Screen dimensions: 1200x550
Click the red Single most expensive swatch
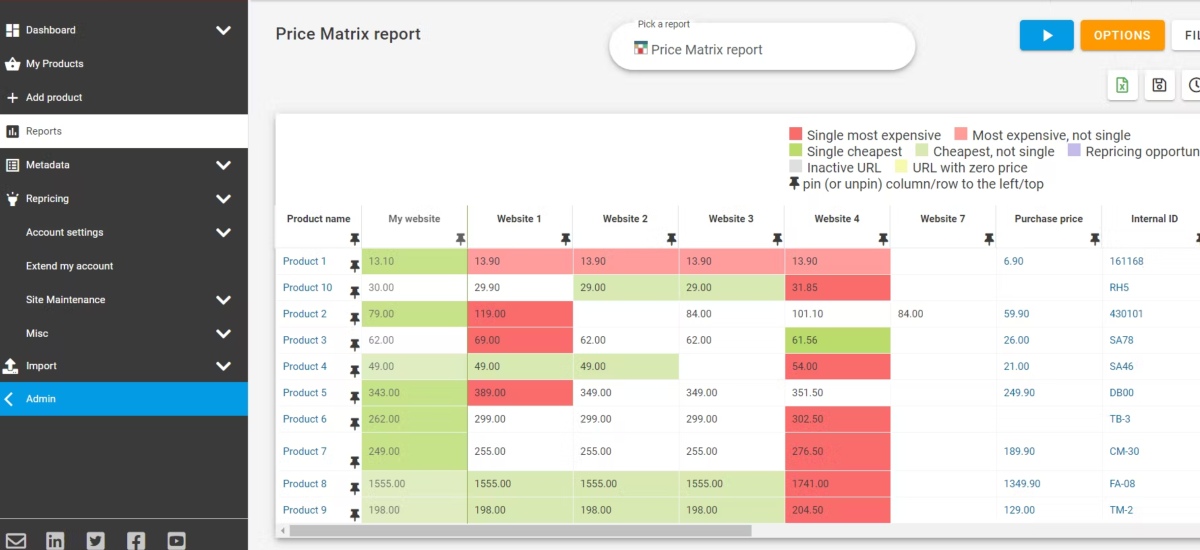pos(796,135)
